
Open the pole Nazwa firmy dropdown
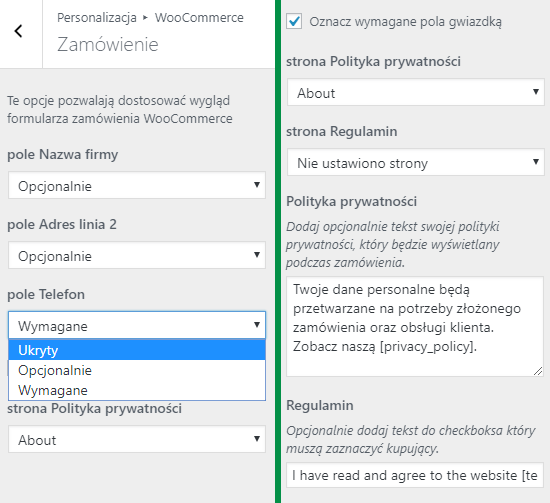137,185
